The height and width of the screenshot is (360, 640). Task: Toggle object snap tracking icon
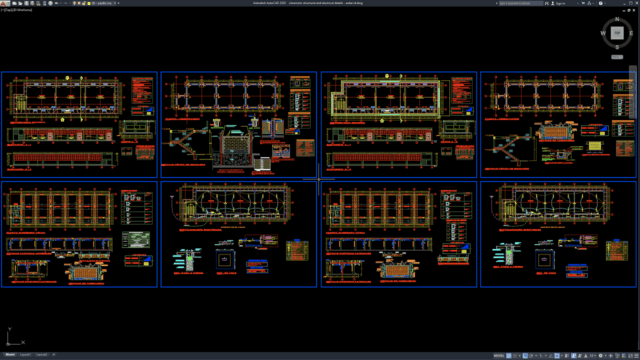tap(551, 356)
